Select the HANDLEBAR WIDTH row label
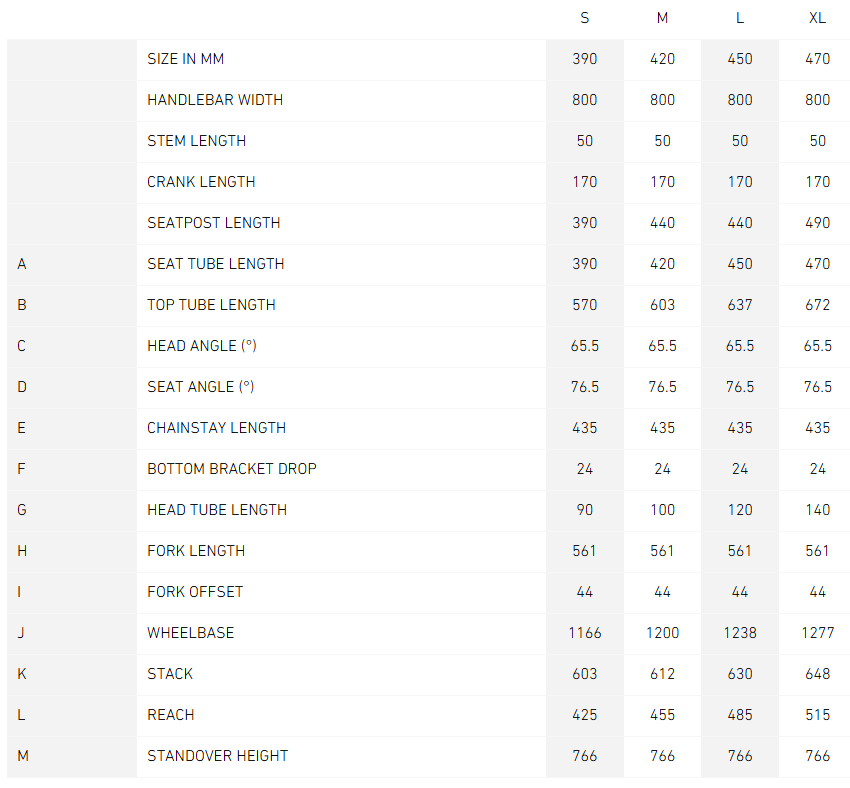 coord(215,100)
